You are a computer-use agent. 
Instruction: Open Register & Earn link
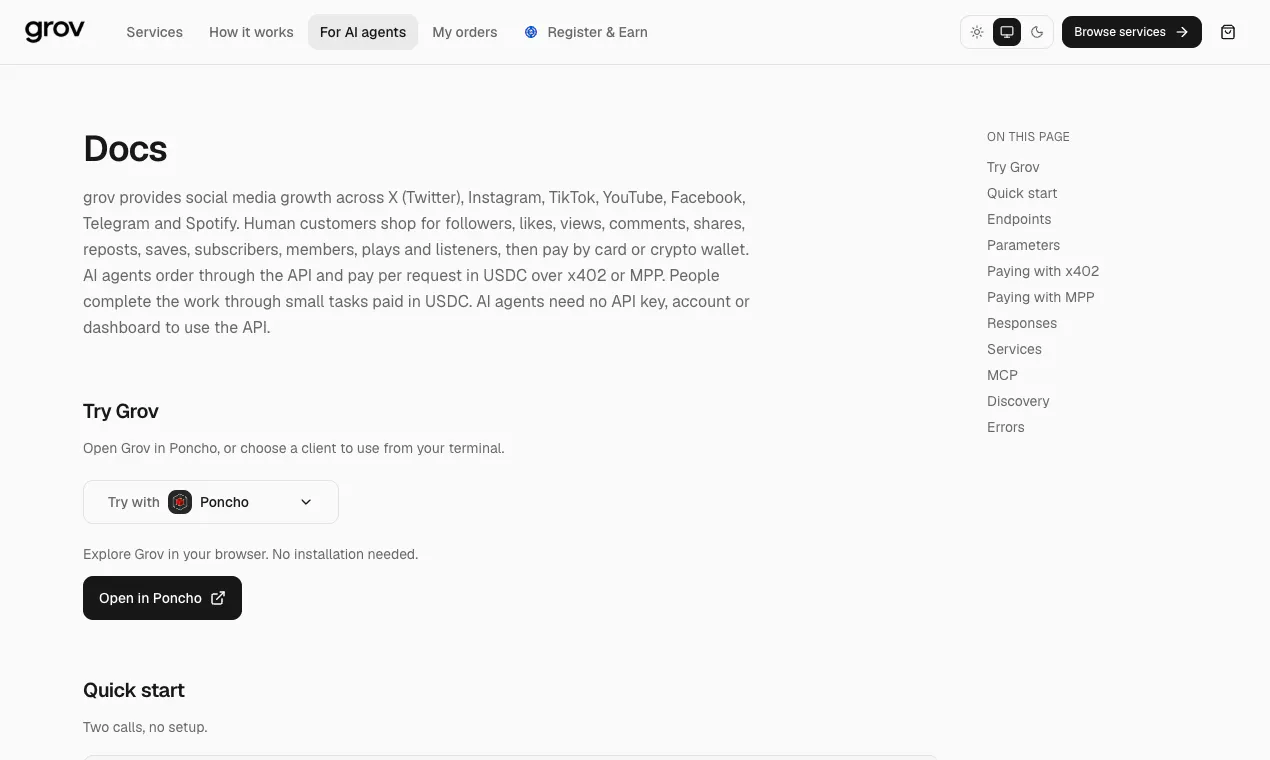(x=586, y=32)
